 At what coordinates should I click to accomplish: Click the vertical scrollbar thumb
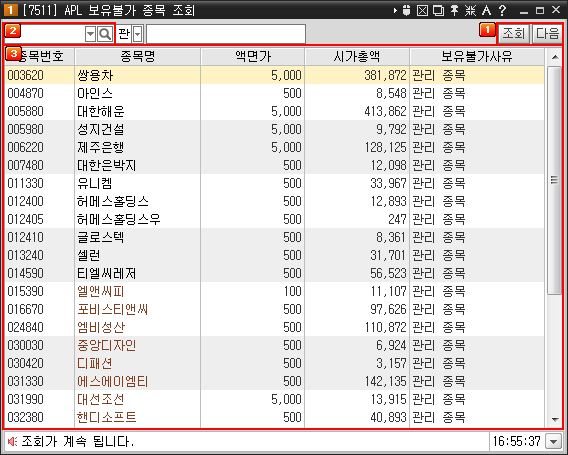555,180
